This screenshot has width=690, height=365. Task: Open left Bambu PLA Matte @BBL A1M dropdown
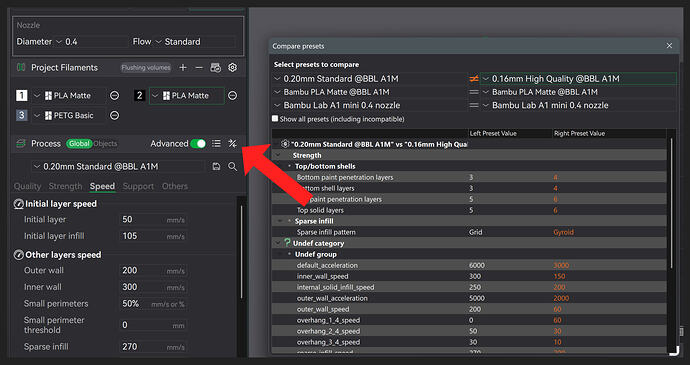pyautogui.click(x=369, y=92)
